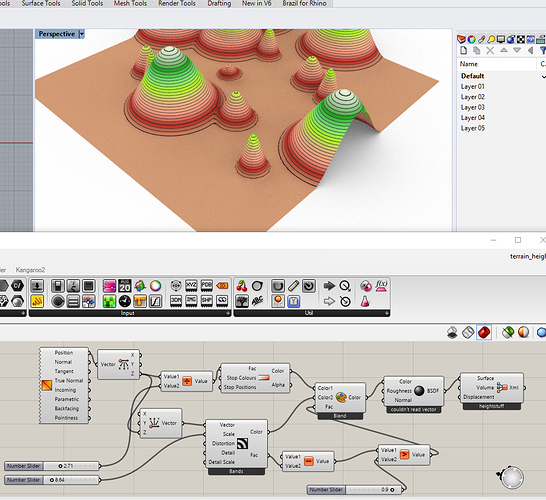Select the cherries icon in Util panel
Screen dimensions: 546x500
click(242, 286)
